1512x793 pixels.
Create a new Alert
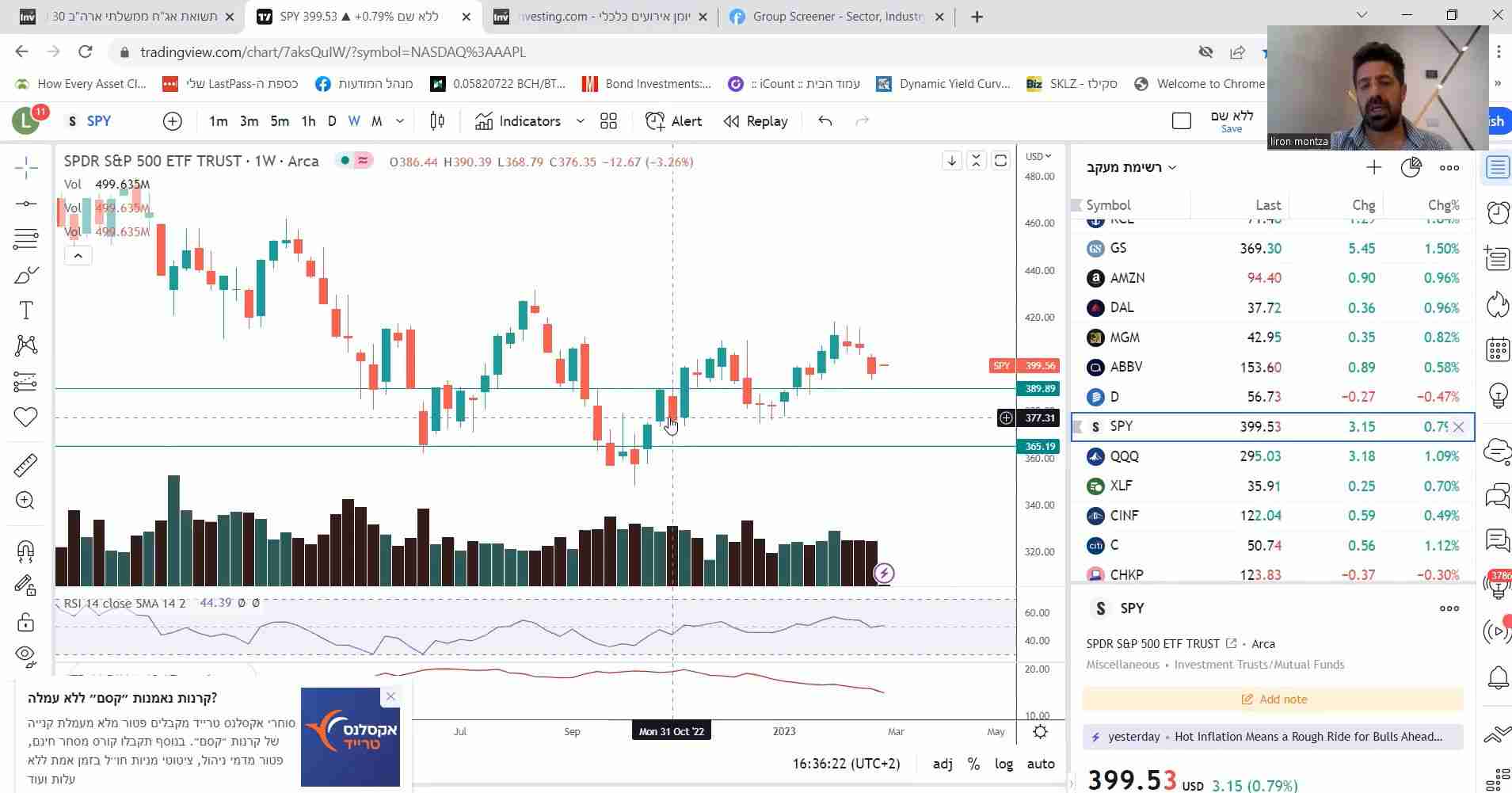pos(674,121)
